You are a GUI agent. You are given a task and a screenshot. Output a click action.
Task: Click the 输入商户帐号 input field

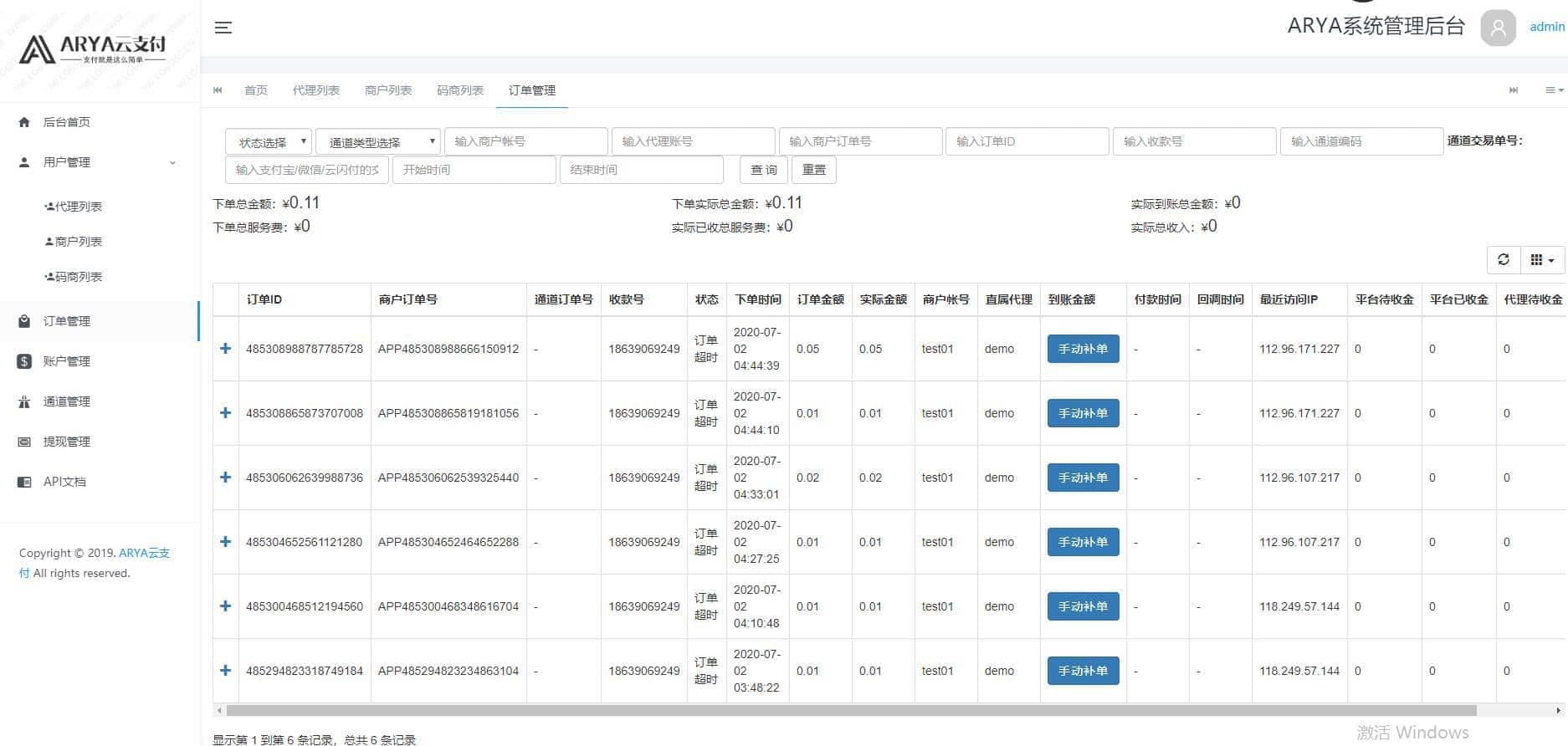[x=525, y=141]
